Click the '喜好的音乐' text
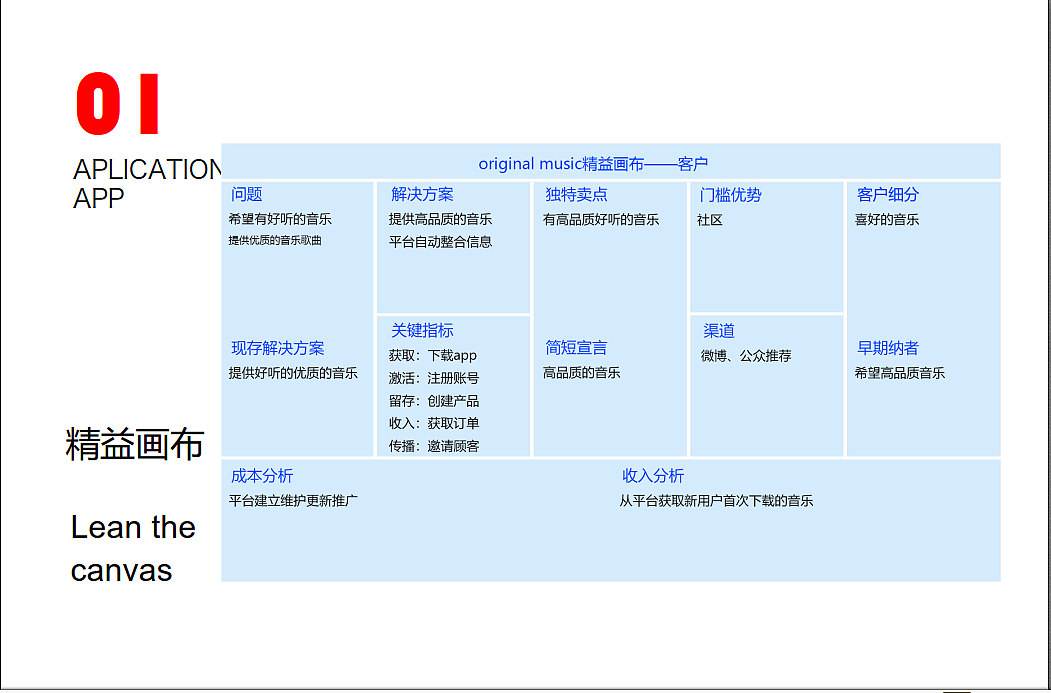1051x693 pixels. coord(887,219)
